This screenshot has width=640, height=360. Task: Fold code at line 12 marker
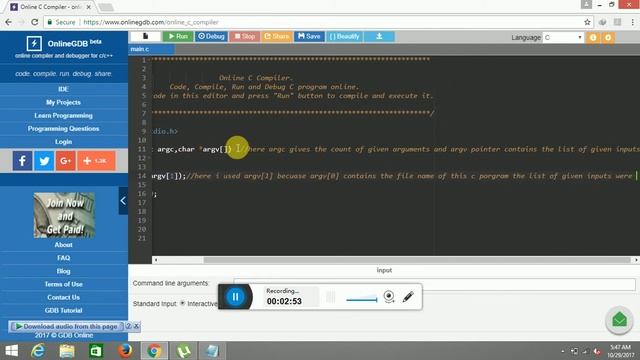tap(149, 158)
